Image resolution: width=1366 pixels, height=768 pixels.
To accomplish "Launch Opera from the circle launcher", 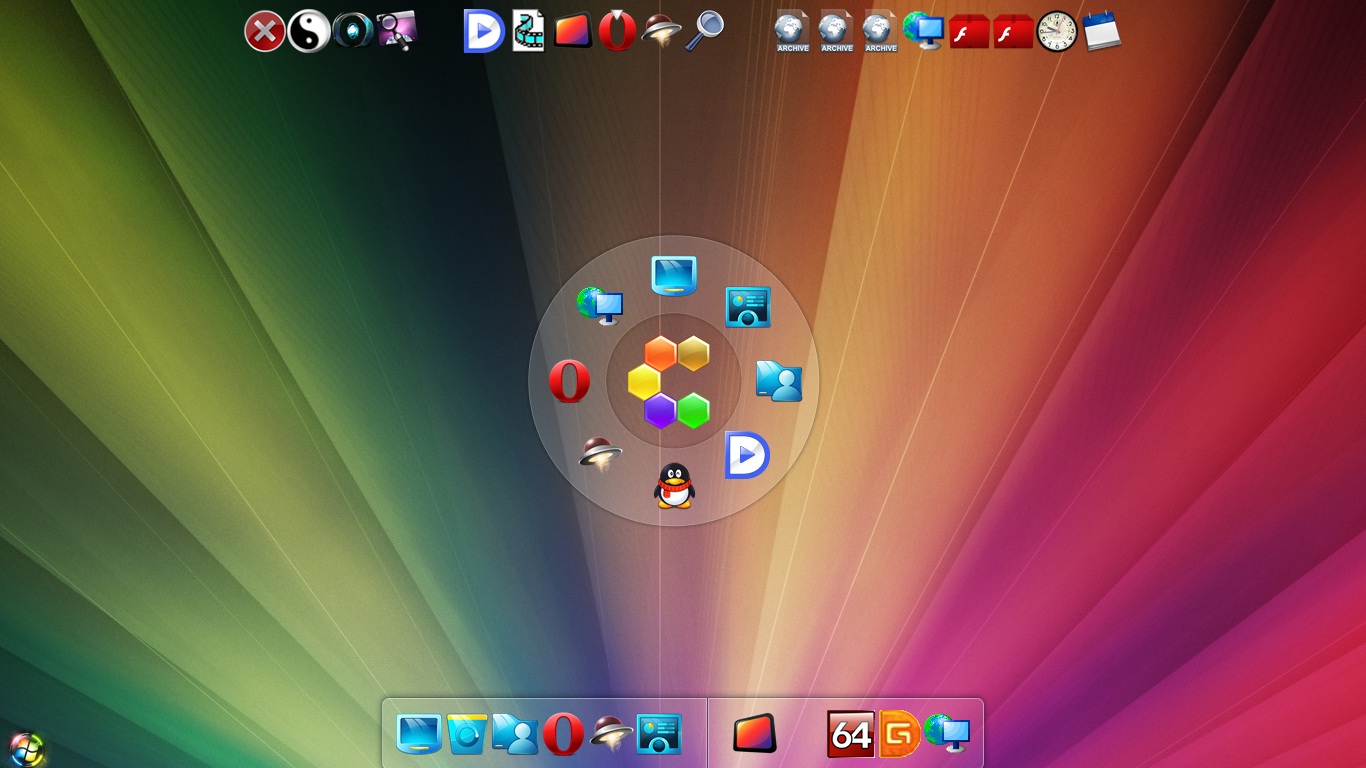I will (569, 381).
